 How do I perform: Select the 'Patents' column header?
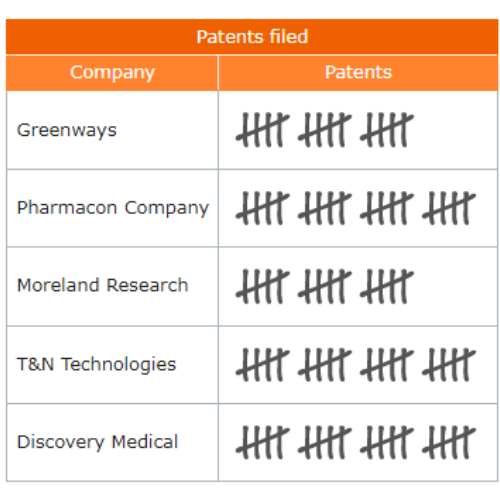point(358,72)
